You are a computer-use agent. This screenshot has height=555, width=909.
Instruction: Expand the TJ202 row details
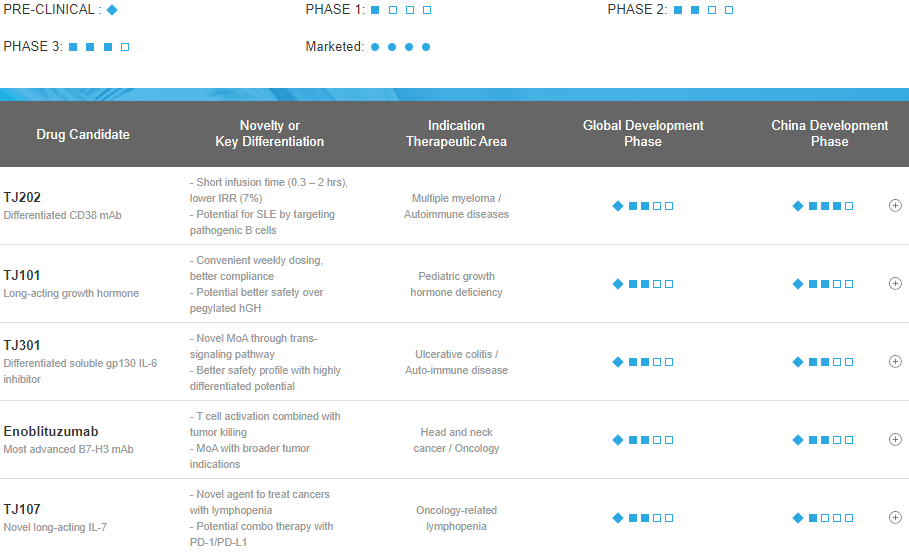pyautogui.click(x=895, y=205)
